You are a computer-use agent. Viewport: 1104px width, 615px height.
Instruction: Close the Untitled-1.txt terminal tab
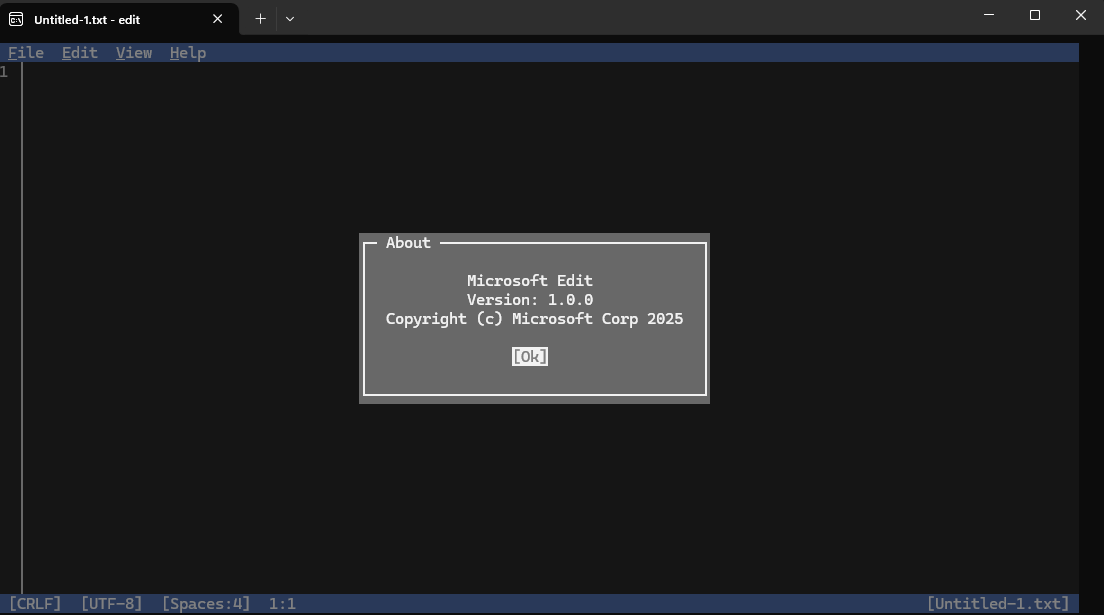(x=218, y=19)
